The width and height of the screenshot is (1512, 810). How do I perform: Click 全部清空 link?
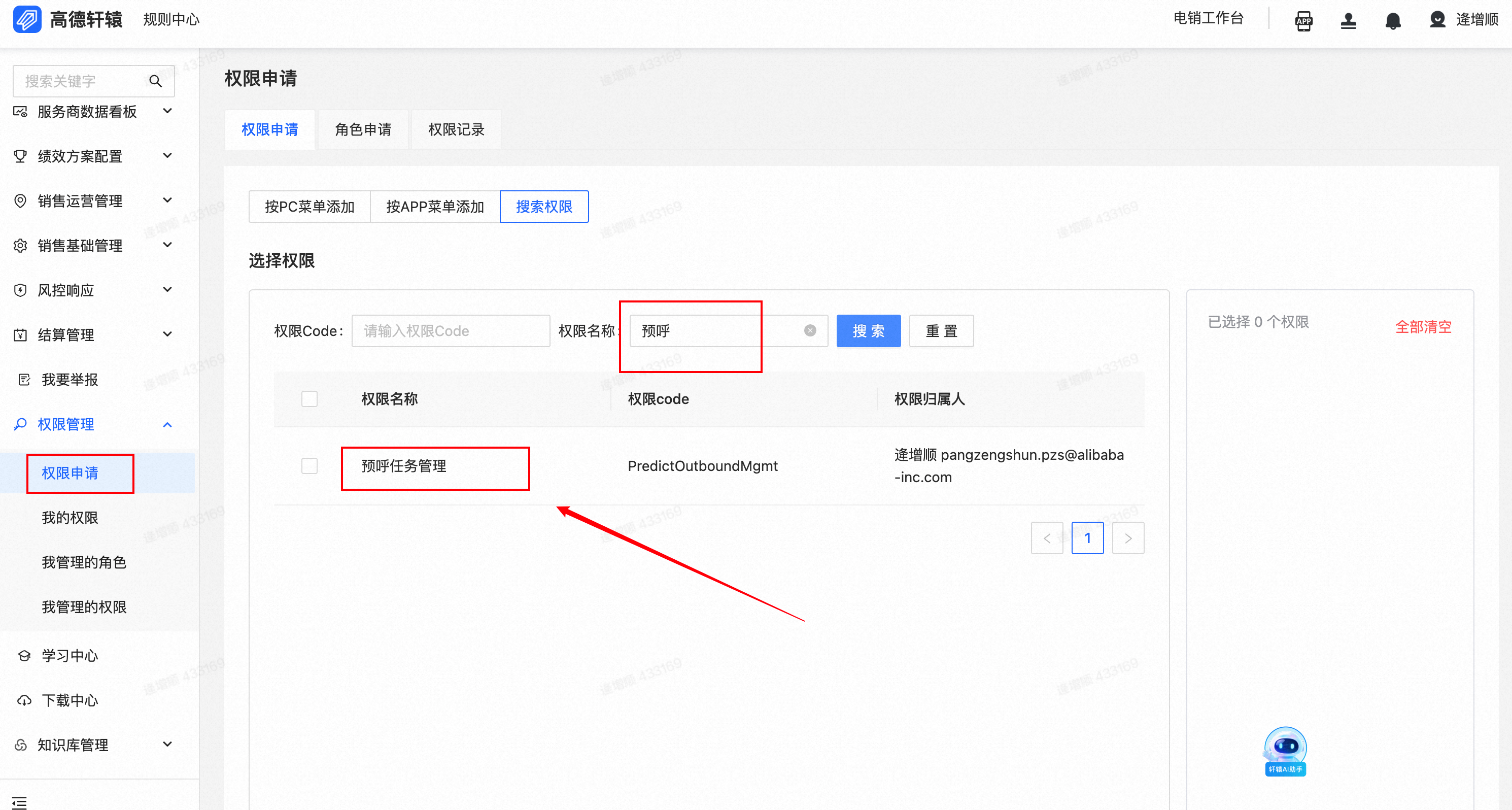[x=1423, y=327]
